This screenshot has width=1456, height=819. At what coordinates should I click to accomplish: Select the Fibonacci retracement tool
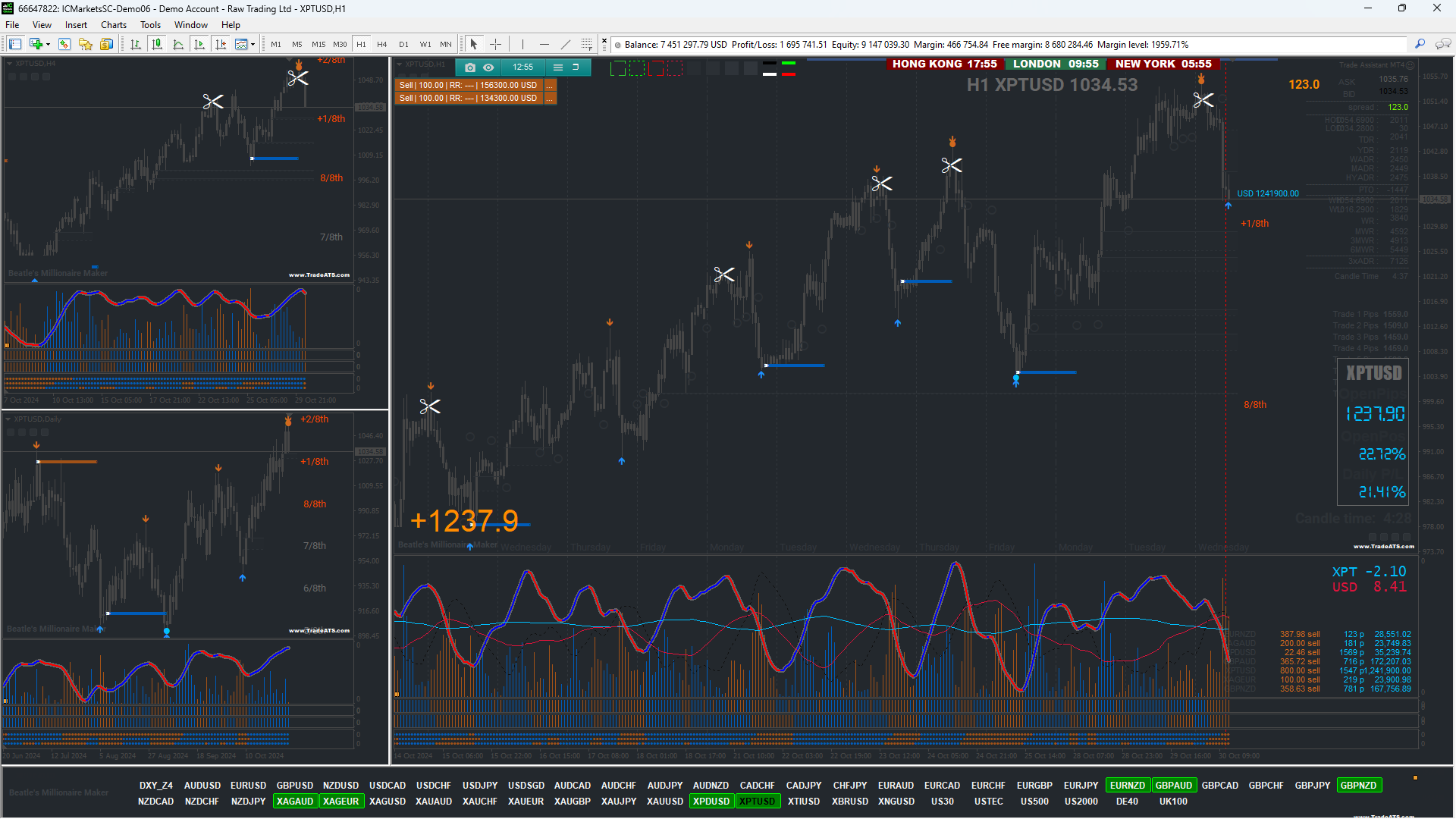point(586,45)
